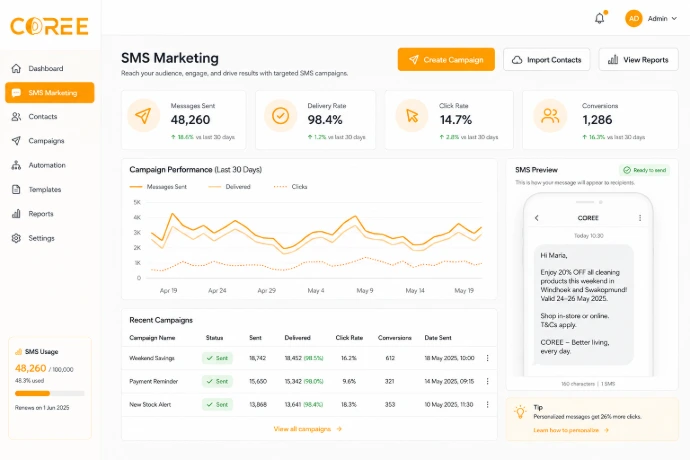The width and height of the screenshot is (690, 460).
Task: Click Conversions column header
Action: 395,338
